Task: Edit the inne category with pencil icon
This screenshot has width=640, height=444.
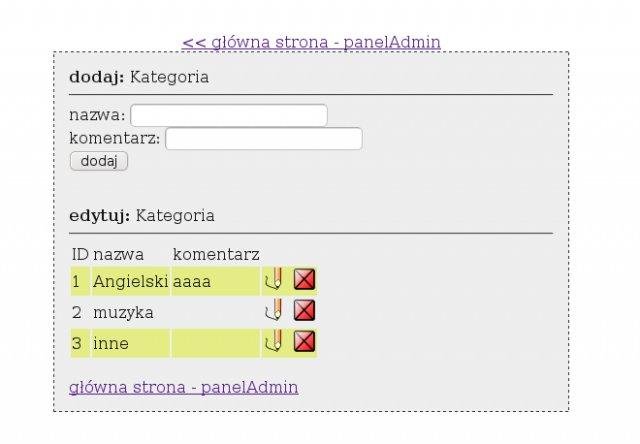Action: coord(273,343)
